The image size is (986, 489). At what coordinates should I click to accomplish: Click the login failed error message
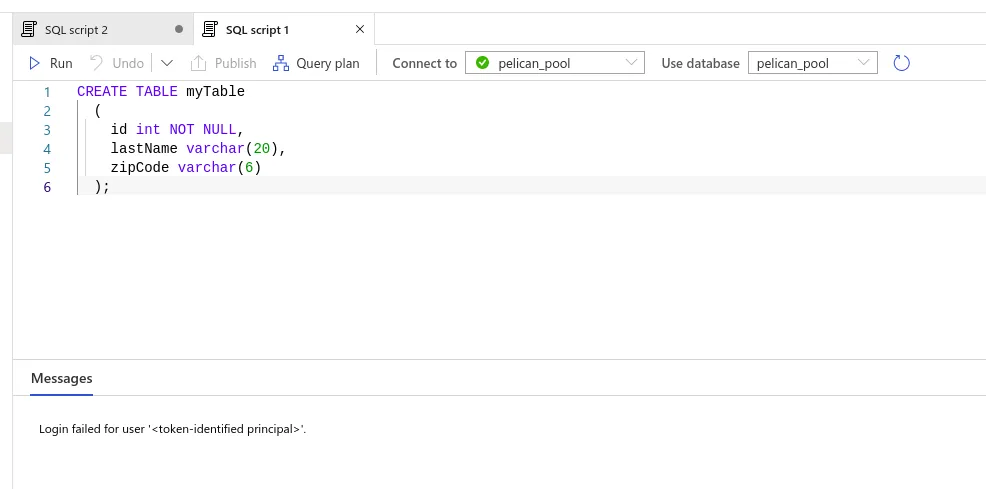172,429
